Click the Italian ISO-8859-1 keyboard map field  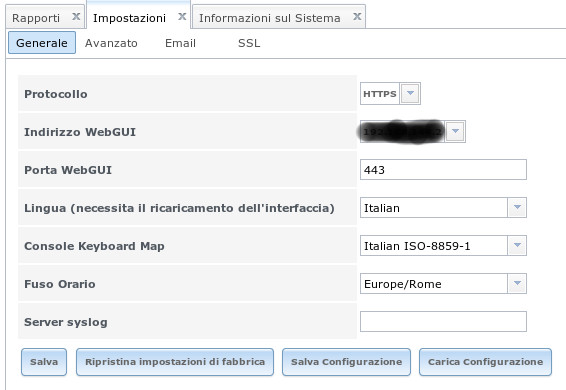[x=434, y=246]
